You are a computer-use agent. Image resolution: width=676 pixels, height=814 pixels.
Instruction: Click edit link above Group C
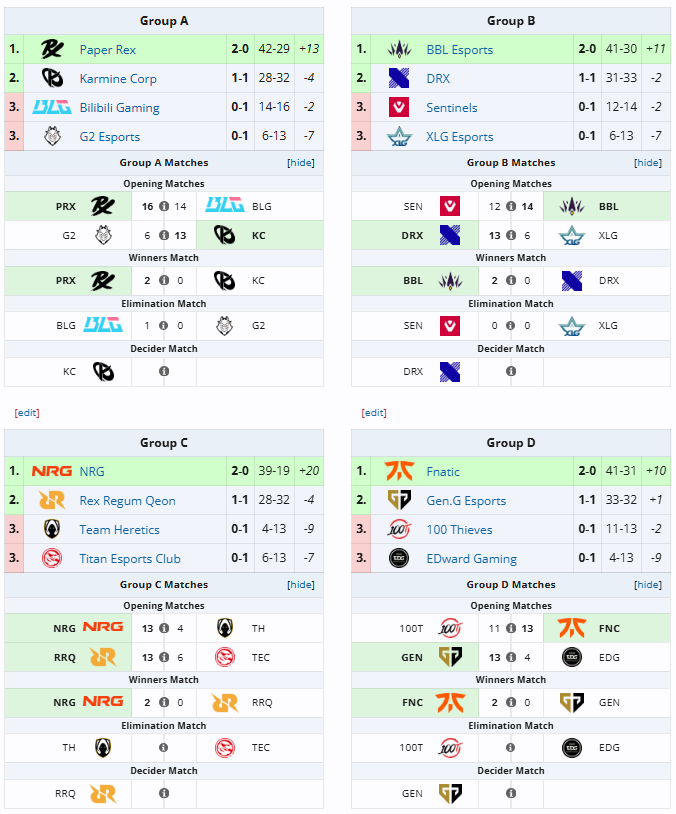[27, 413]
